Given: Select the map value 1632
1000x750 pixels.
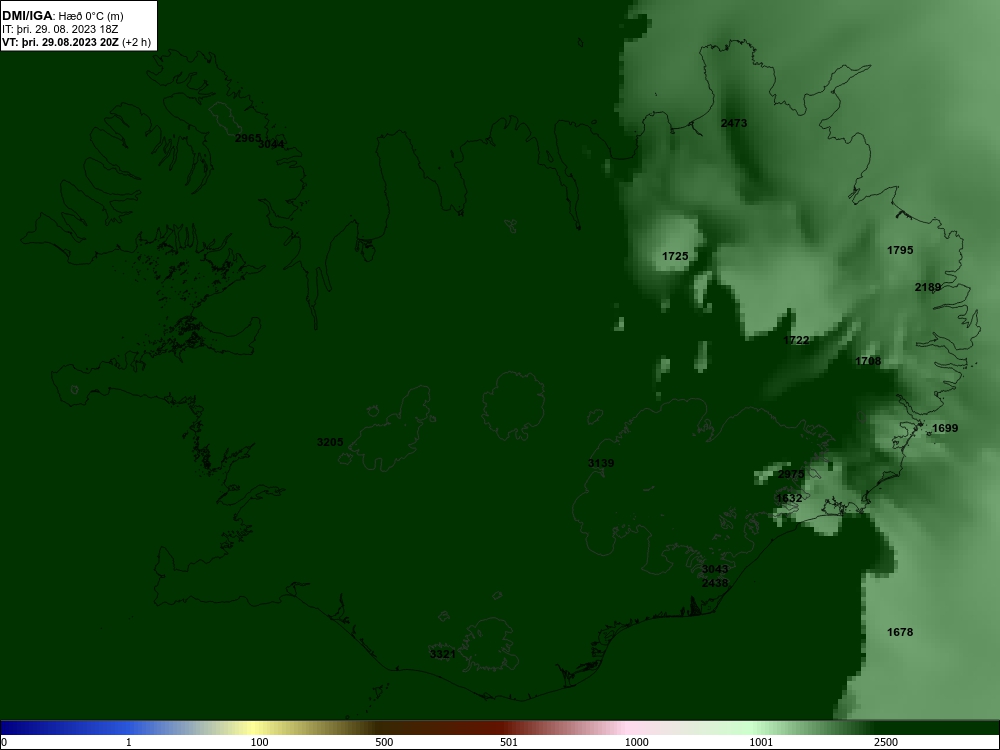Looking at the screenshot, I should tap(789, 498).
